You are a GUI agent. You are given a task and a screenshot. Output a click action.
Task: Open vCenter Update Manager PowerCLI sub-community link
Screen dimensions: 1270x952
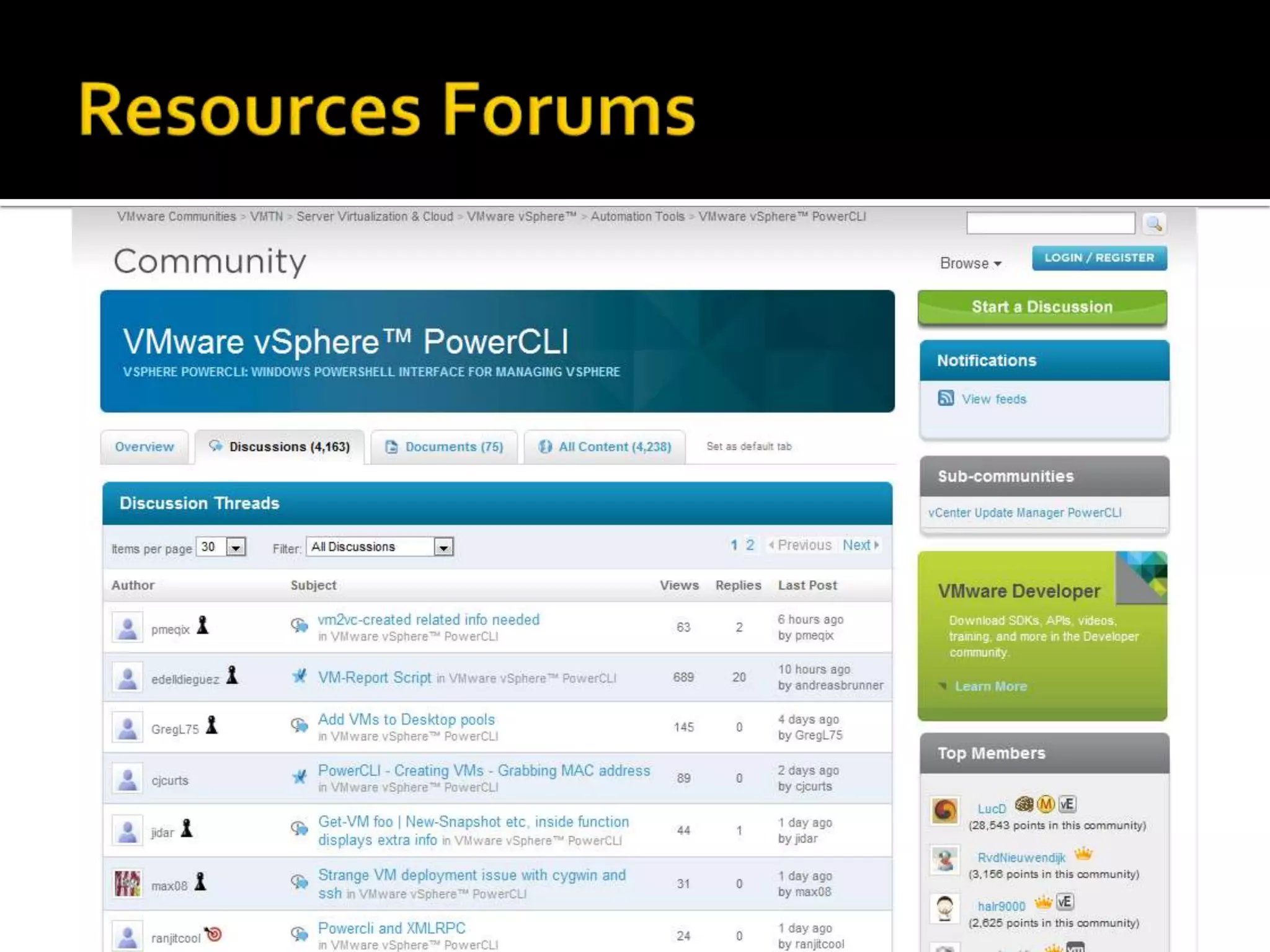[x=1024, y=513]
